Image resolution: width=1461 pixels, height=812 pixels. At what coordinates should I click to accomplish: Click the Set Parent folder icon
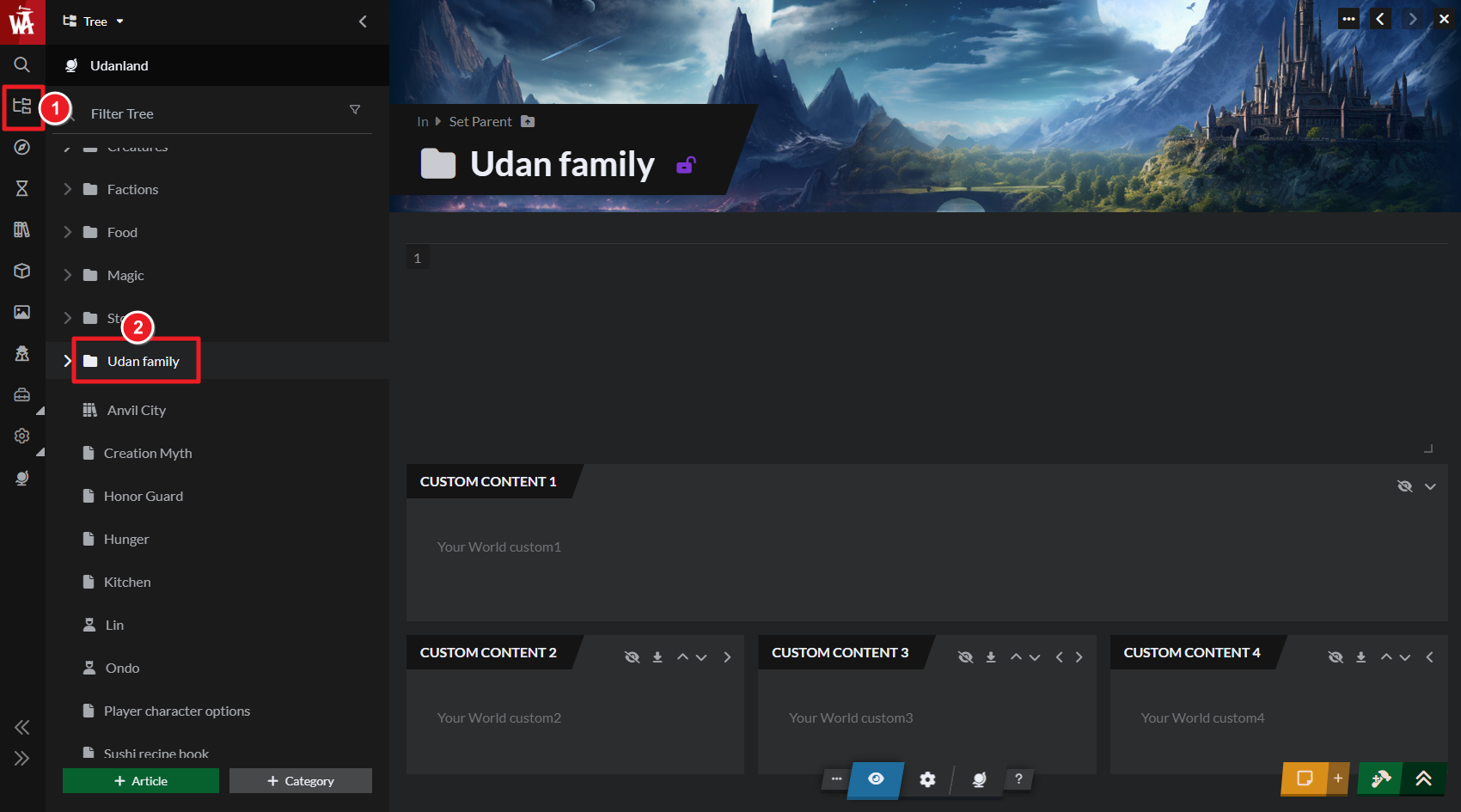[528, 121]
